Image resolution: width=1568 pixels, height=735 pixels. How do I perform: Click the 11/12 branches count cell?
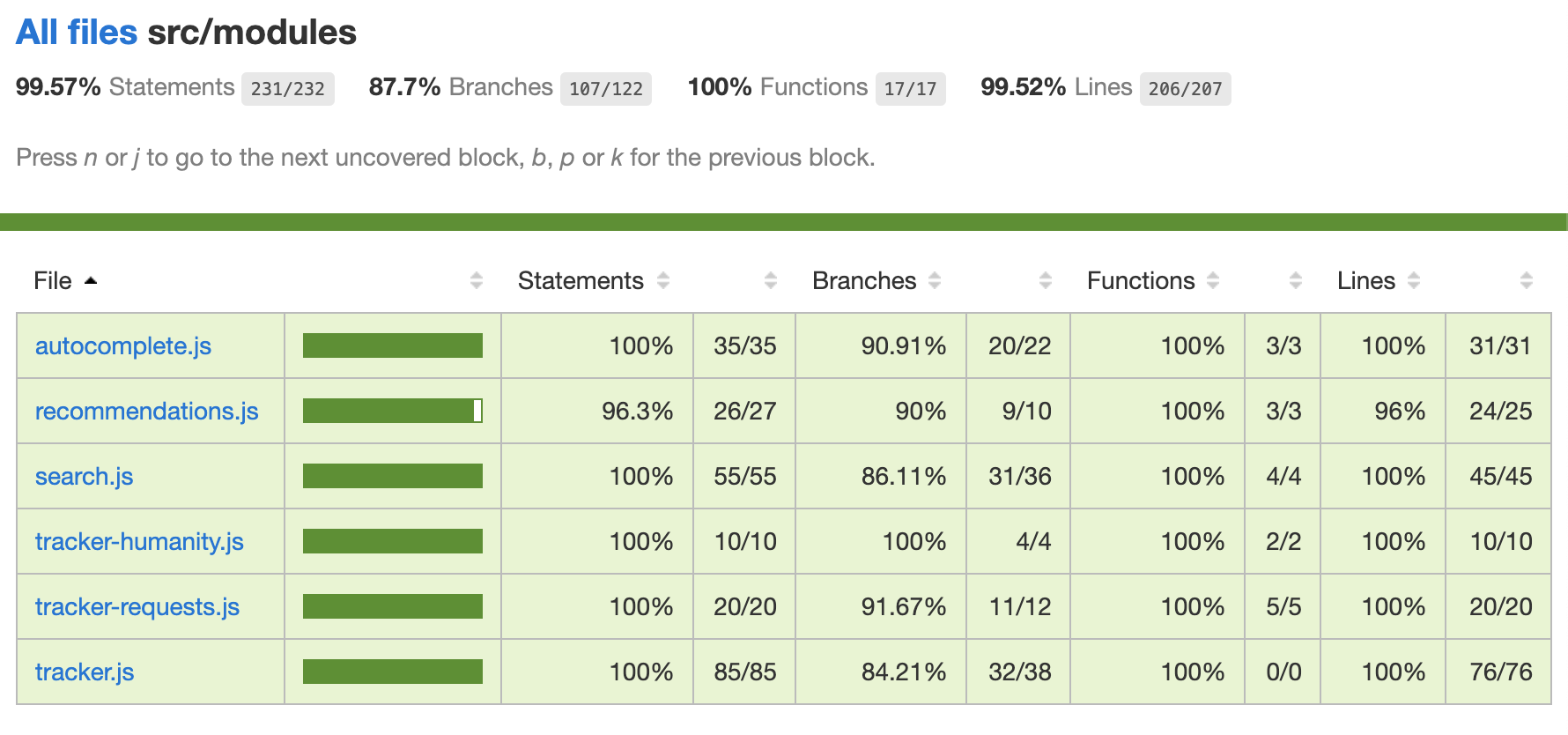pos(1020,606)
